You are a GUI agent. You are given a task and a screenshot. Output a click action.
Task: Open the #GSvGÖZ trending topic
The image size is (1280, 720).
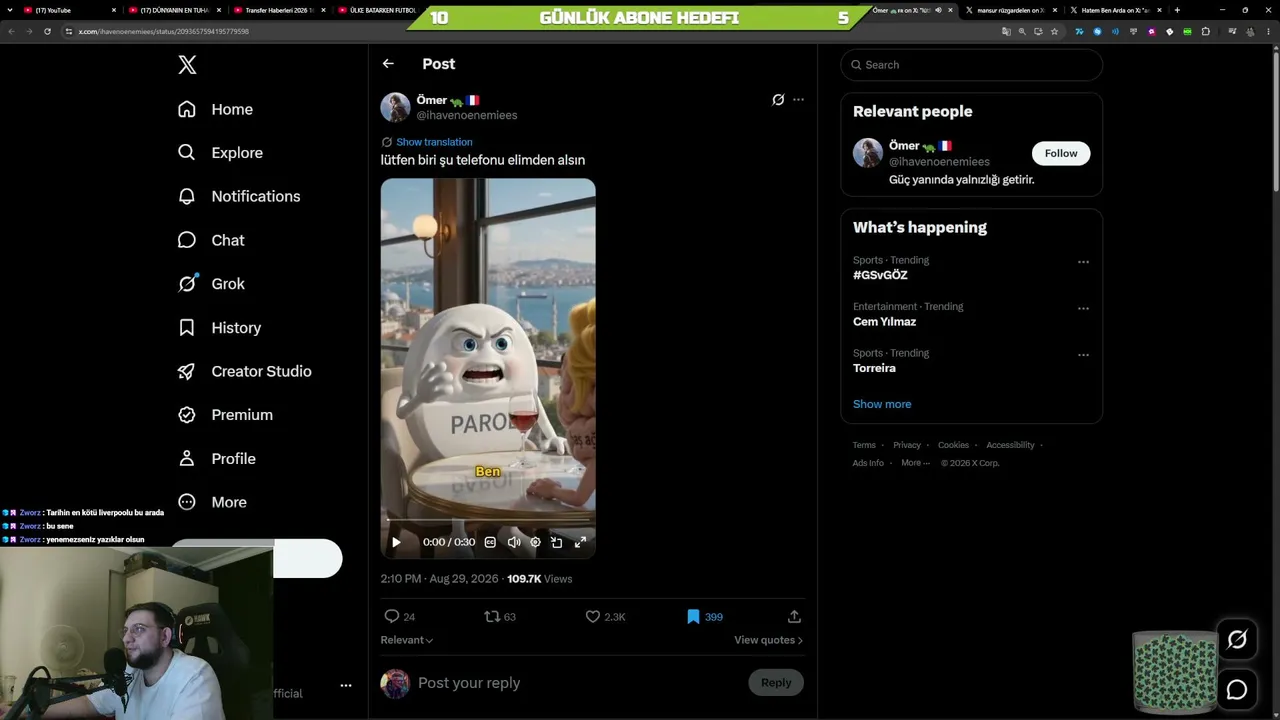(x=880, y=275)
